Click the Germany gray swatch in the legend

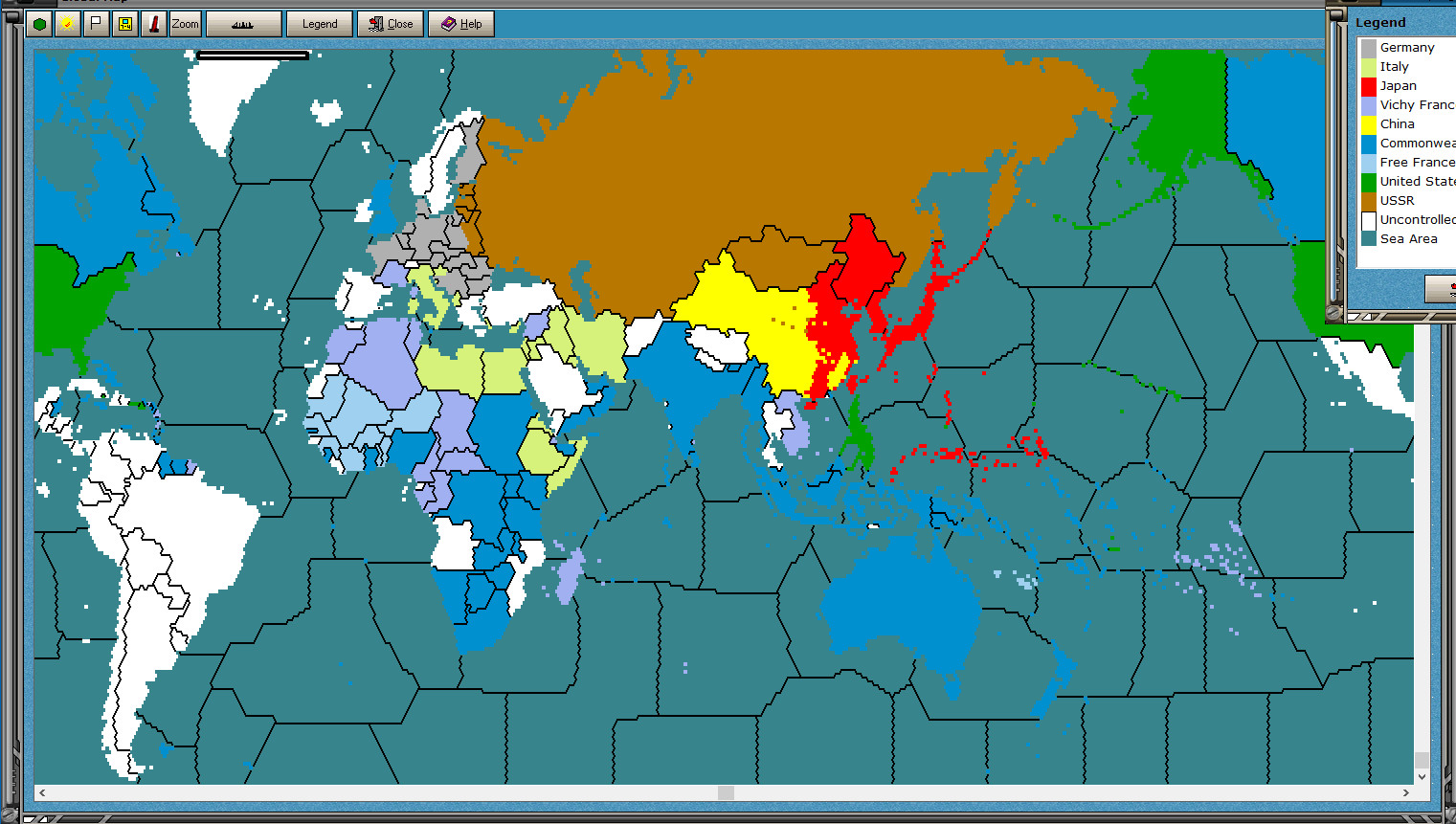1369,48
